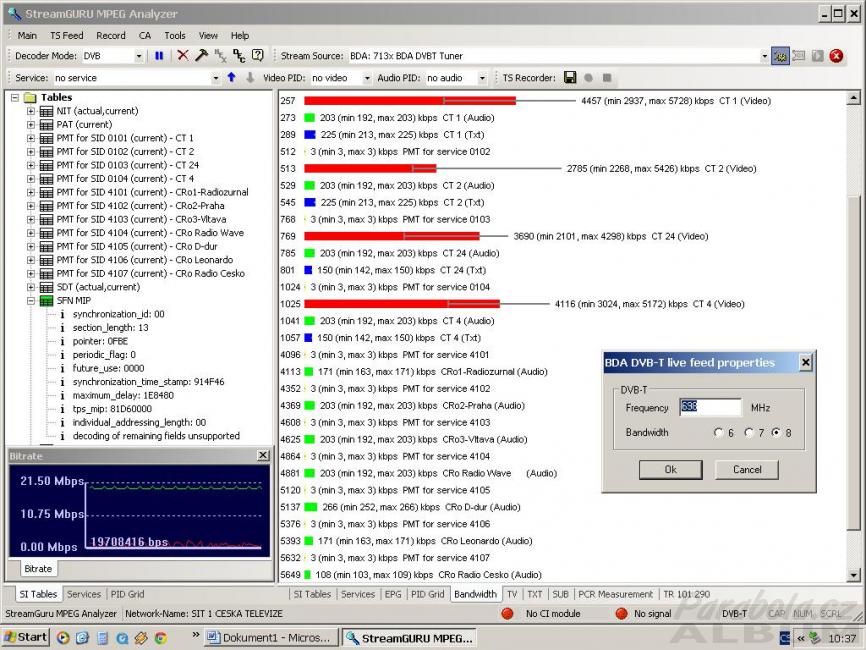Click the blue pause button in the decoder toolbar
The width and height of the screenshot is (866, 650).
click(159, 56)
